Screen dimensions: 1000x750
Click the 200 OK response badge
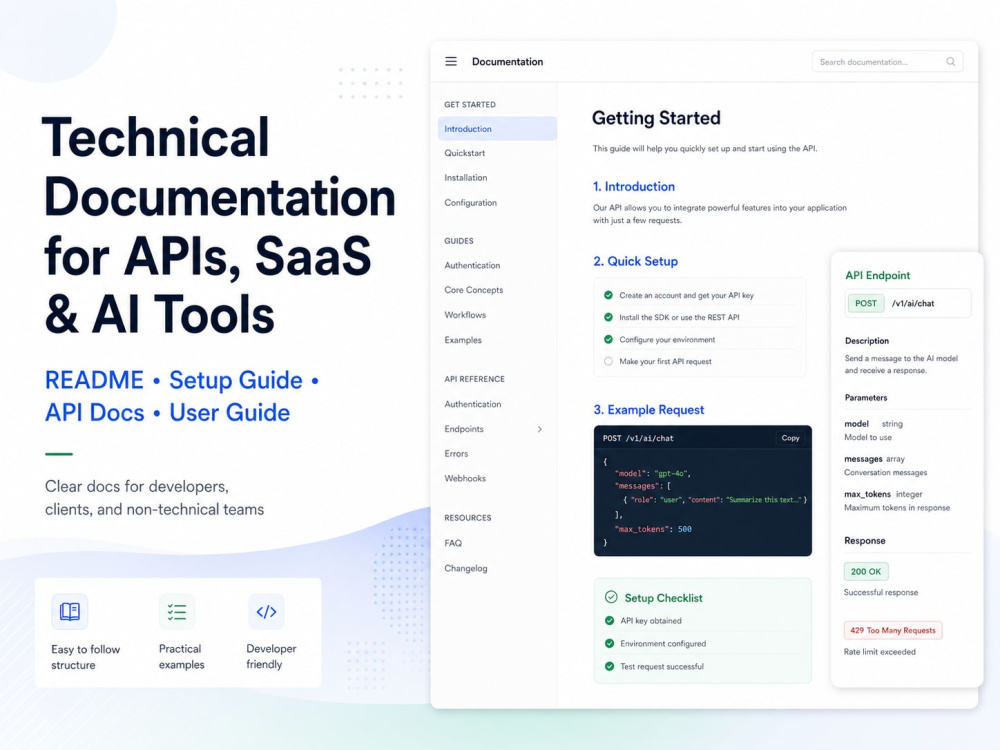point(865,571)
